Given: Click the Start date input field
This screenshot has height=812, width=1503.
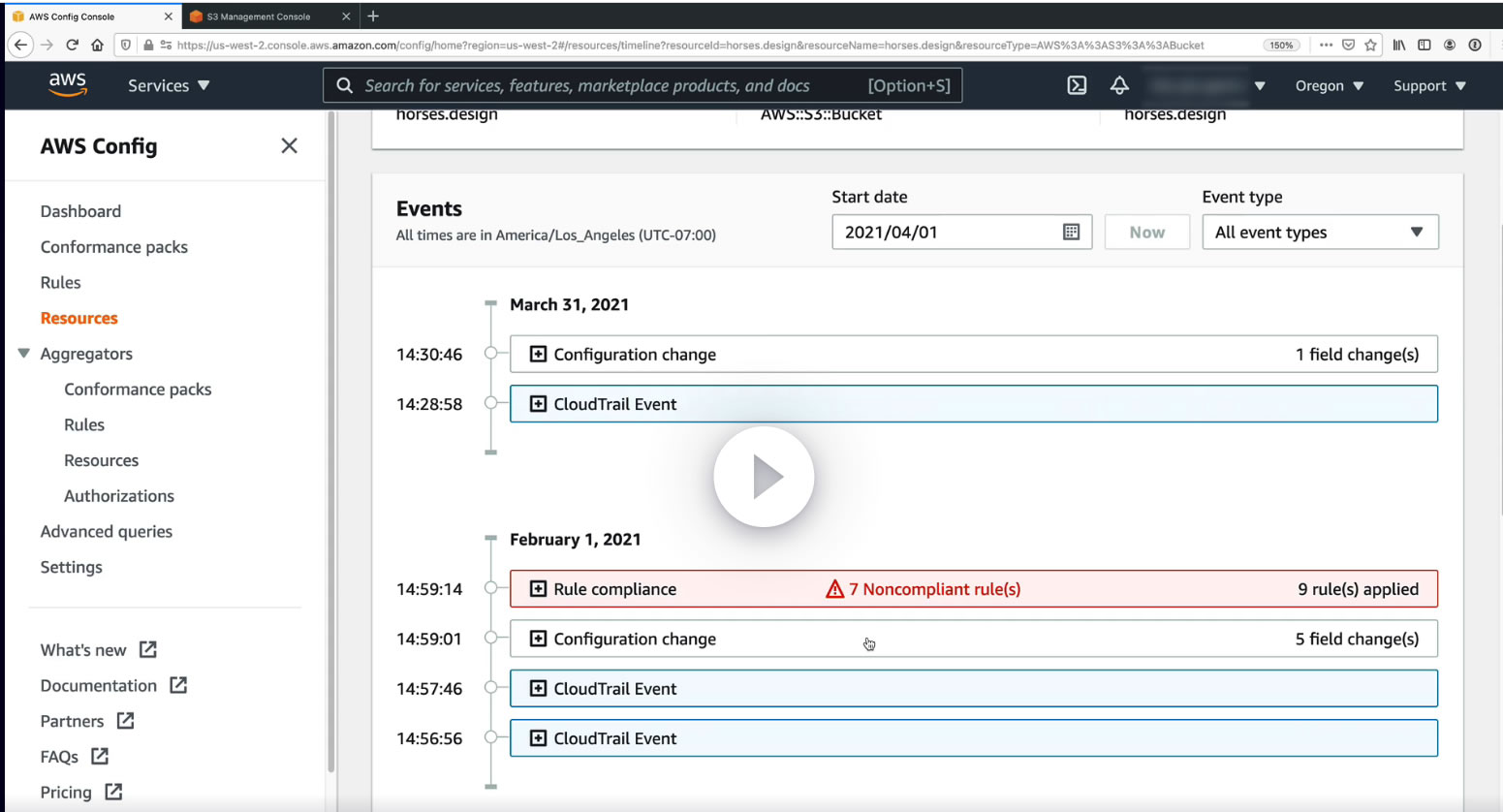Looking at the screenshot, I should coord(961,232).
